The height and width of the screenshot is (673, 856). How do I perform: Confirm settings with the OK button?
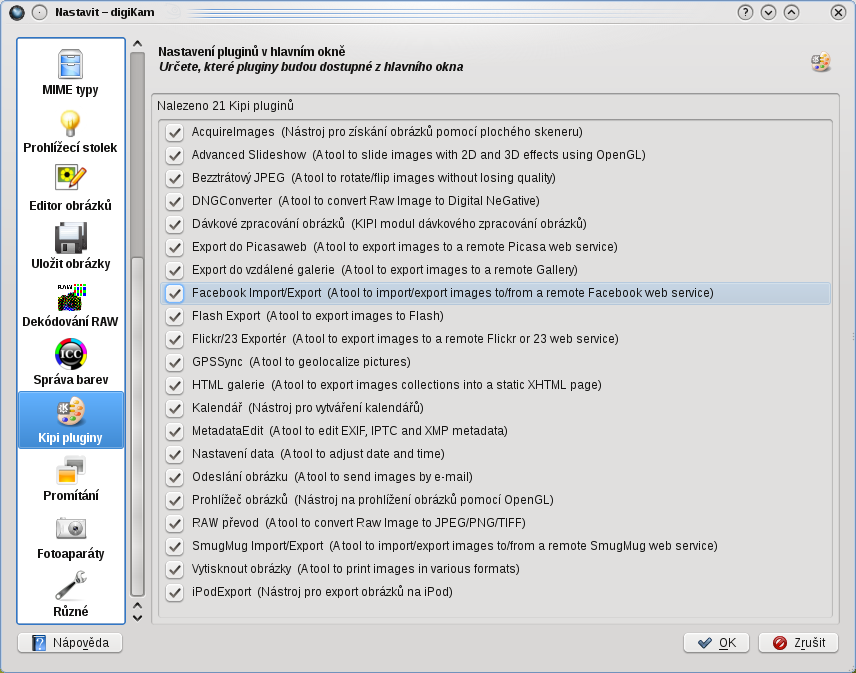coord(716,642)
